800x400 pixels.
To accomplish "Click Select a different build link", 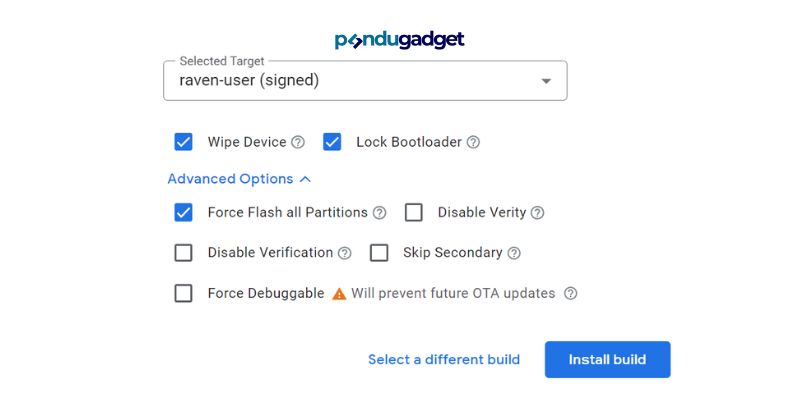I will tap(444, 360).
